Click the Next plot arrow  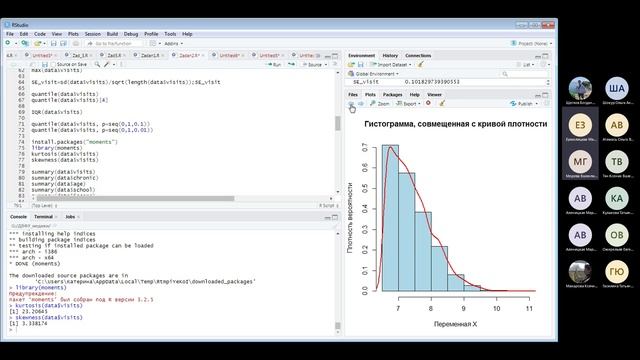point(361,104)
